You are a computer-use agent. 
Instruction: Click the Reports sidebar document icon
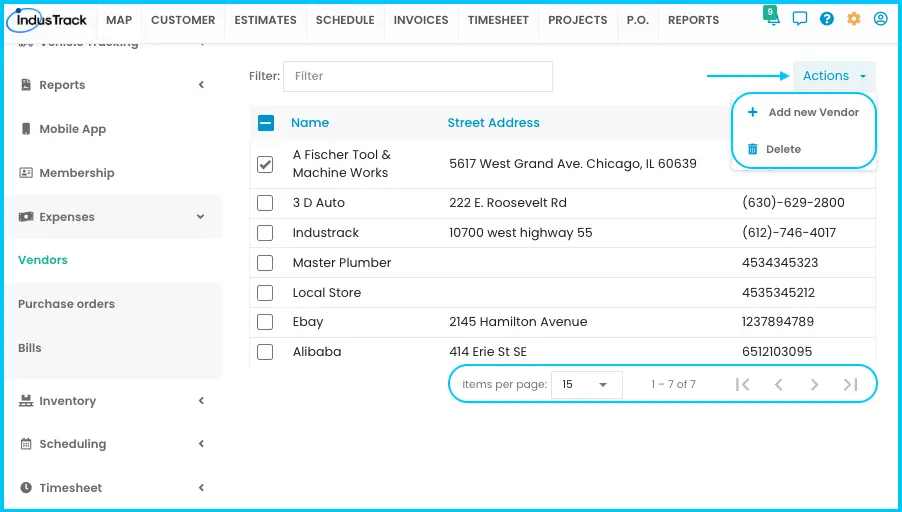tap(26, 85)
